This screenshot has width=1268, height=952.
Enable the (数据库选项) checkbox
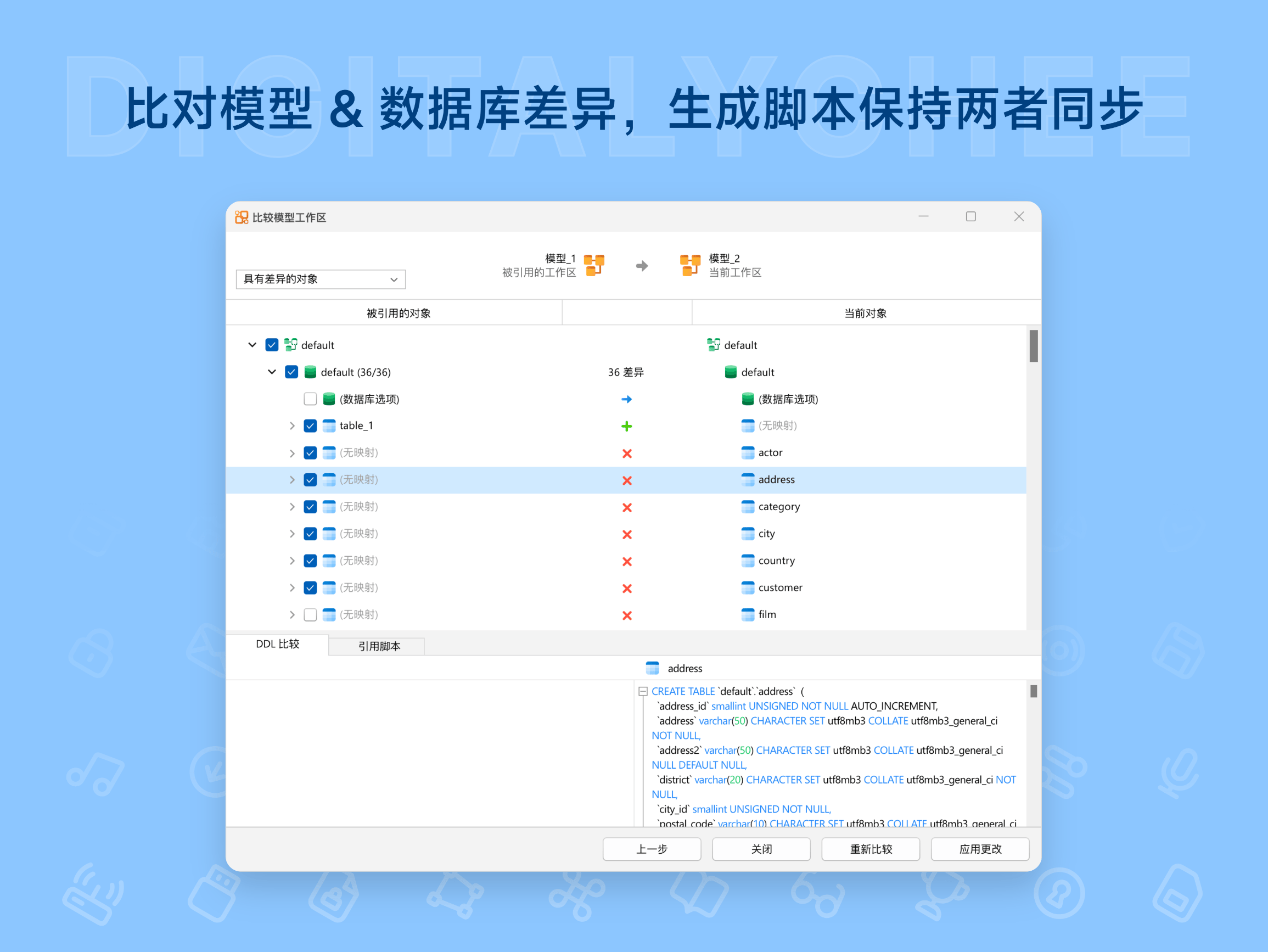coord(310,399)
